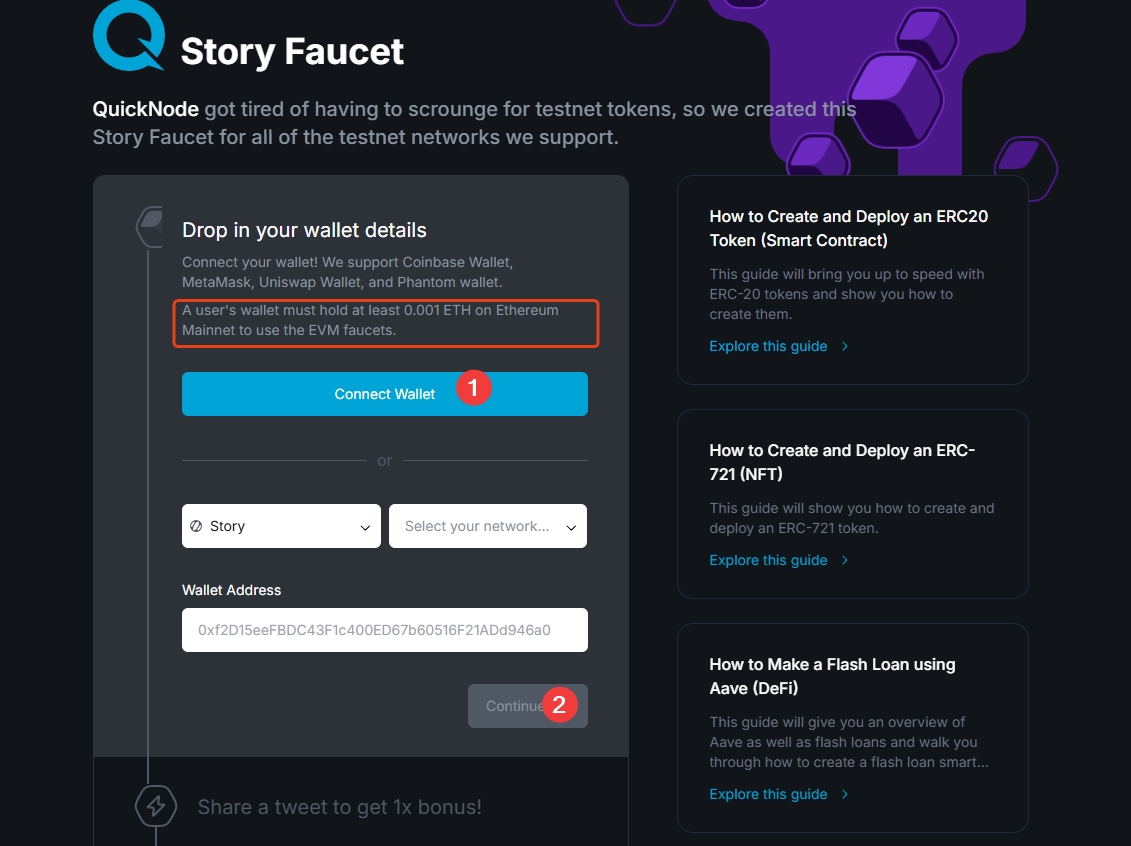The height and width of the screenshot is (846, 1131).
Task: Click arrow icon beside ERC20 guide link
Action: (845, 346)
